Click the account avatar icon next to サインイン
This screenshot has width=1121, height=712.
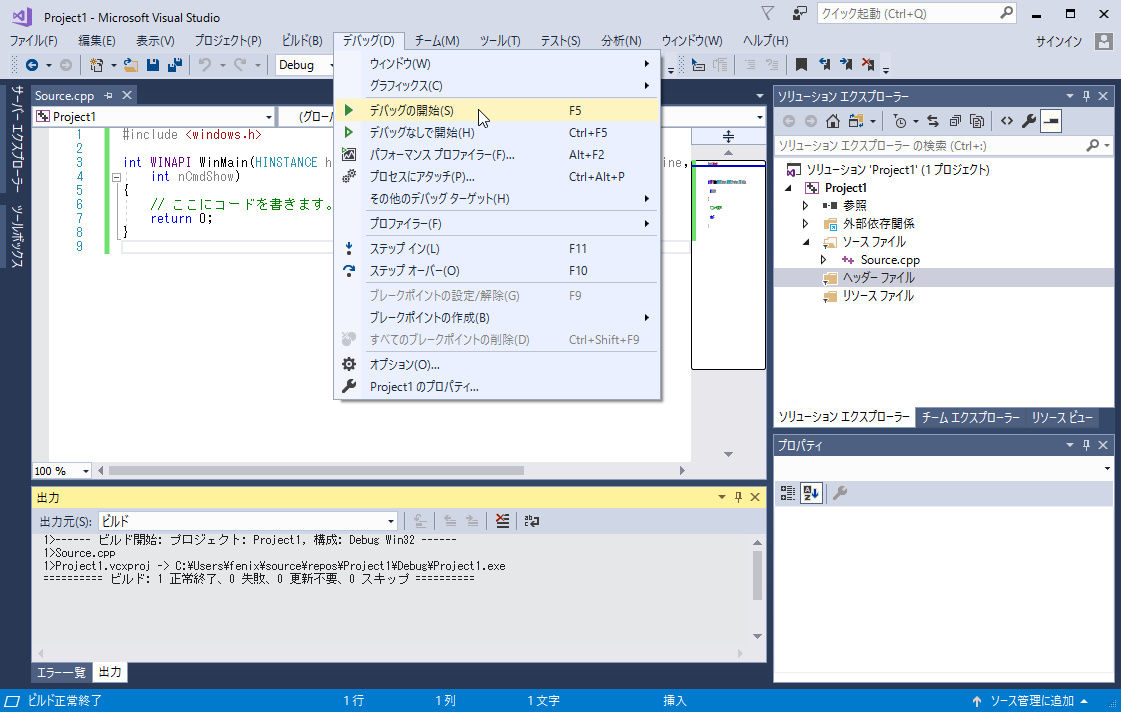click(x=1103, y=41)
